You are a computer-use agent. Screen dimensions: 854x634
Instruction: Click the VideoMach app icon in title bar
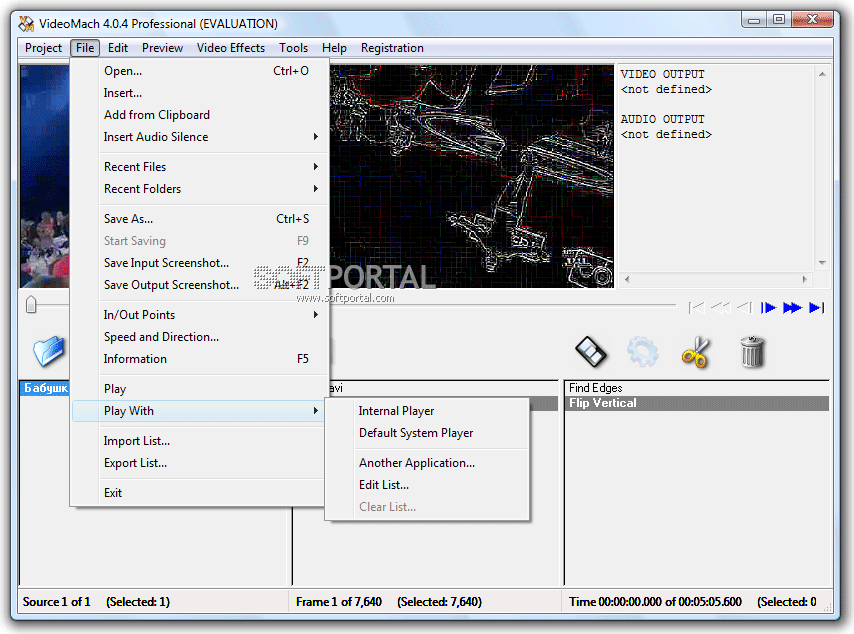26,23
